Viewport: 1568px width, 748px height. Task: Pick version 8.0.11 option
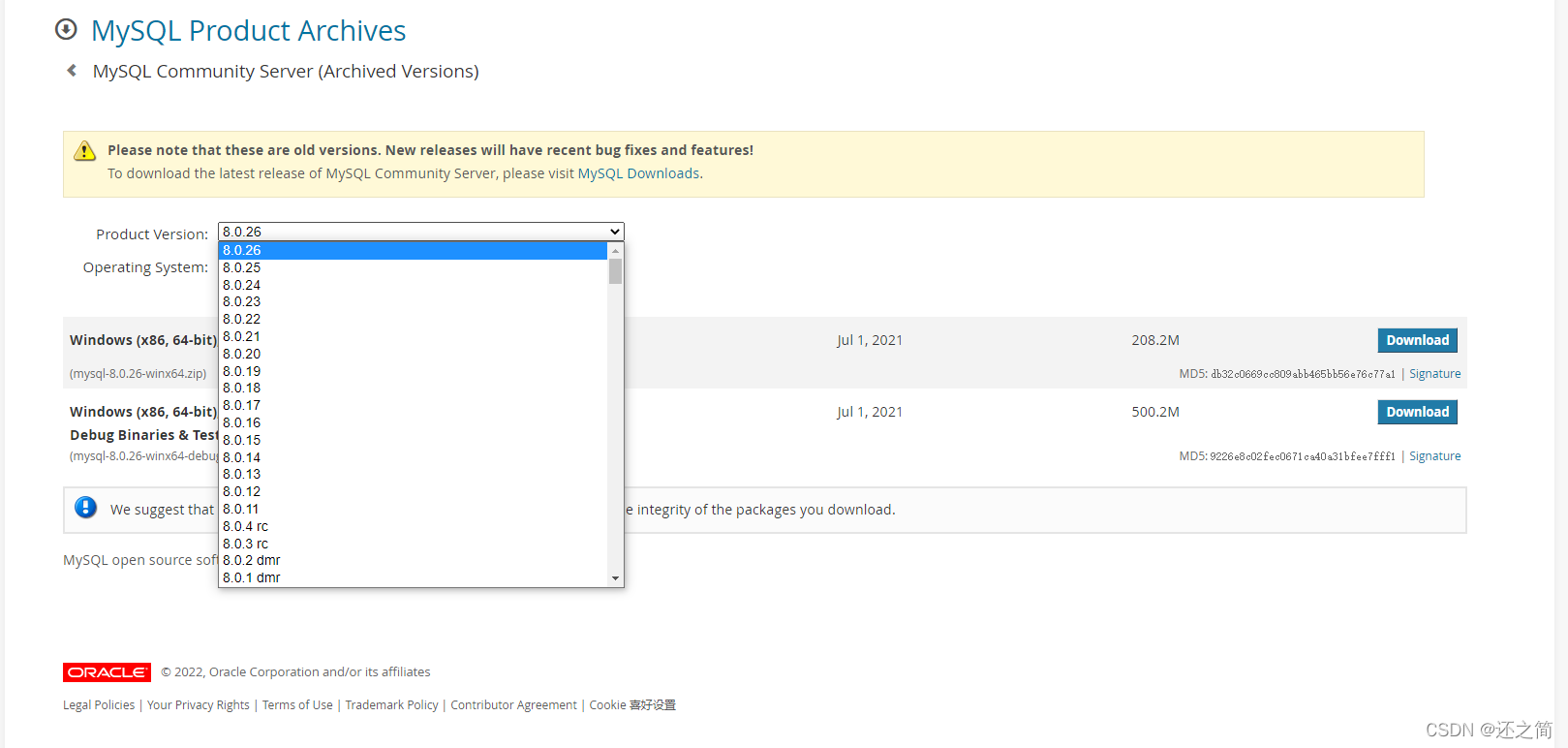tap(414, 509)
